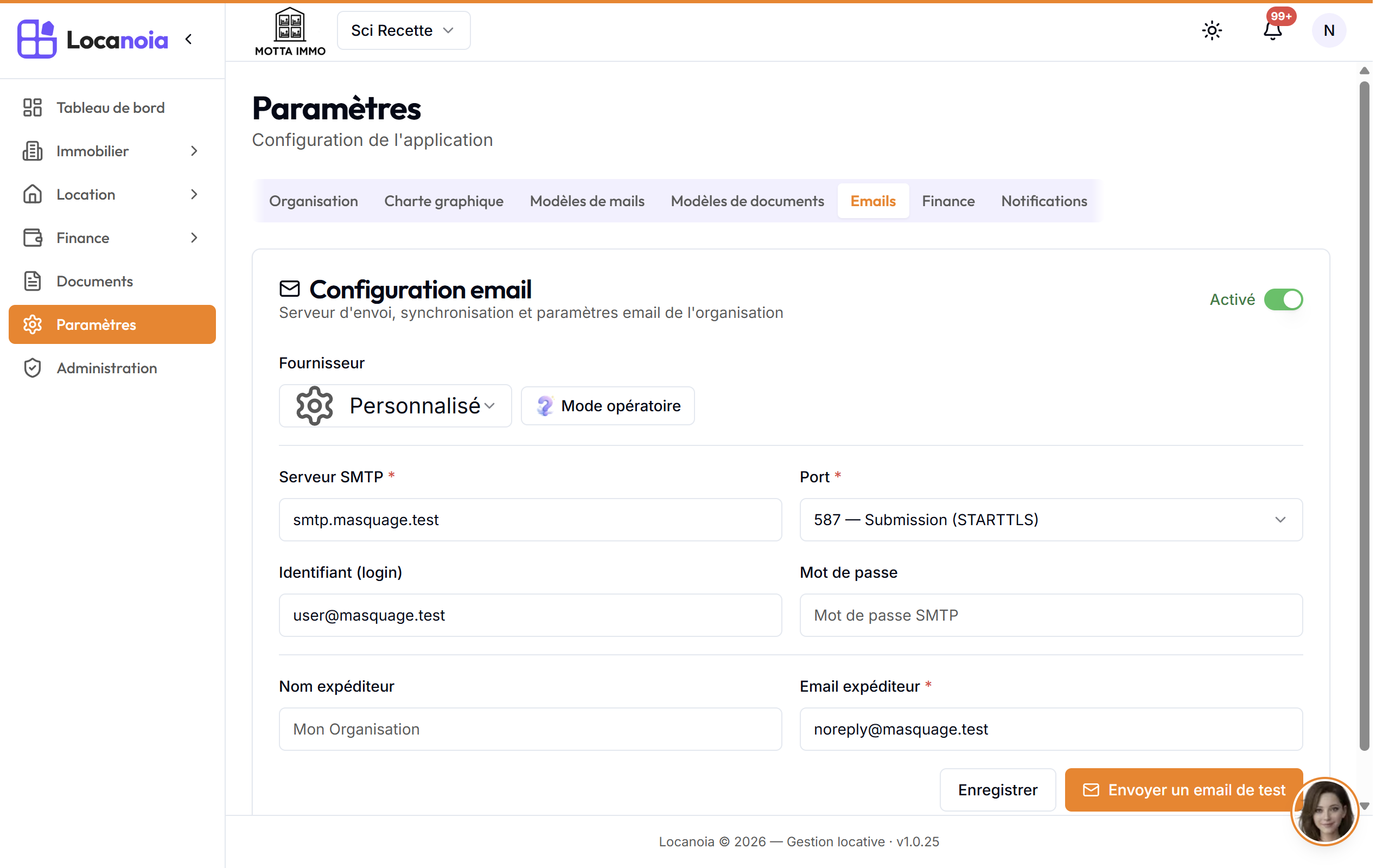Open Documents in the sidebar
Screen dimensions: 1389x868
click(x=112, y=282)
